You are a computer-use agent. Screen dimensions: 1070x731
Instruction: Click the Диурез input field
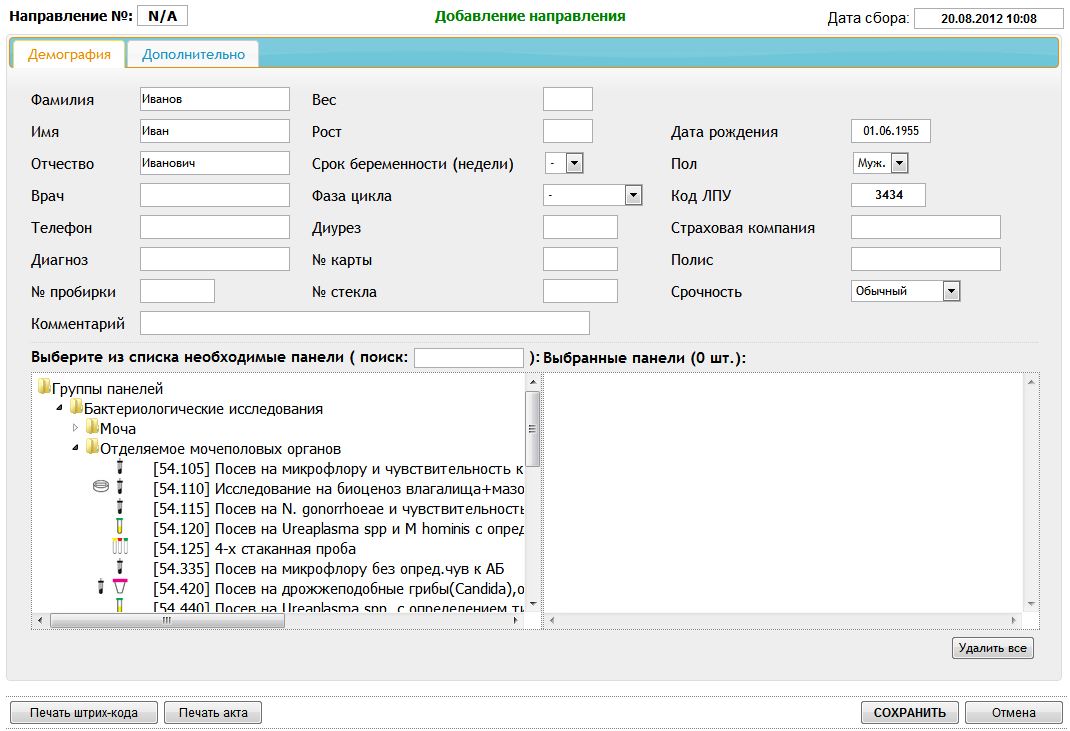click(580, 227)
